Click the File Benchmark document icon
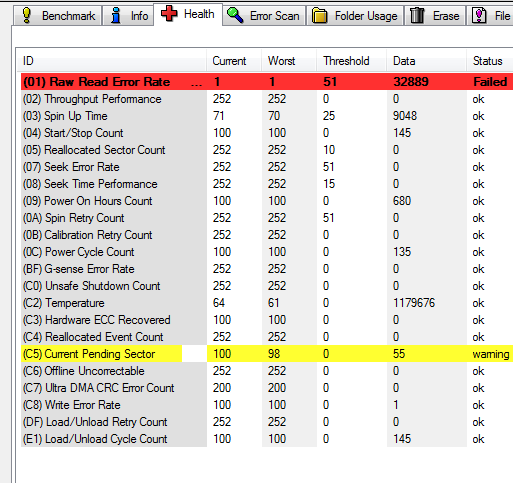Viewport: 513px width, 483px height. [x=479, y=15]
